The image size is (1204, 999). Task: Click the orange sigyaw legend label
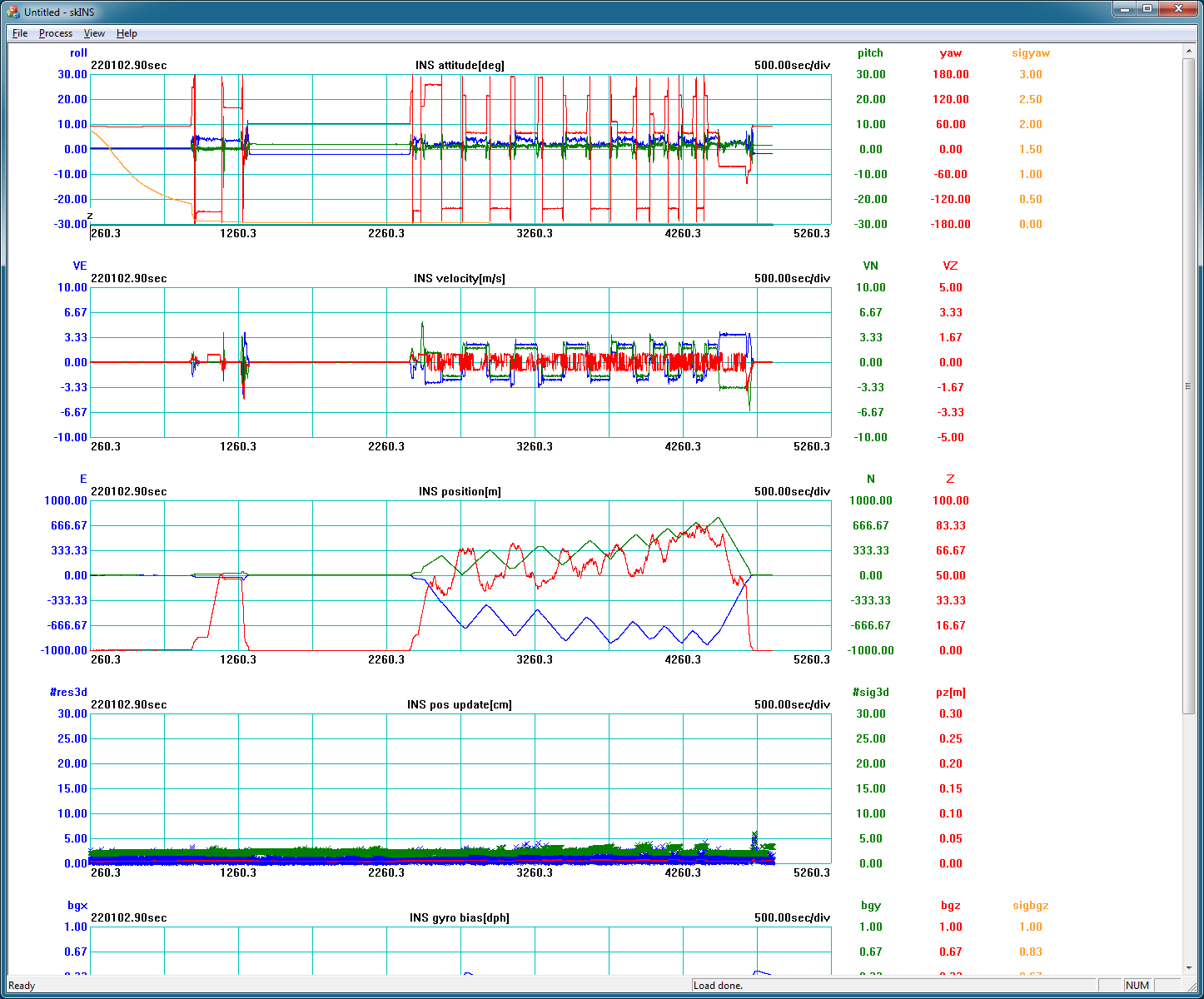(x=1031, y=53)
